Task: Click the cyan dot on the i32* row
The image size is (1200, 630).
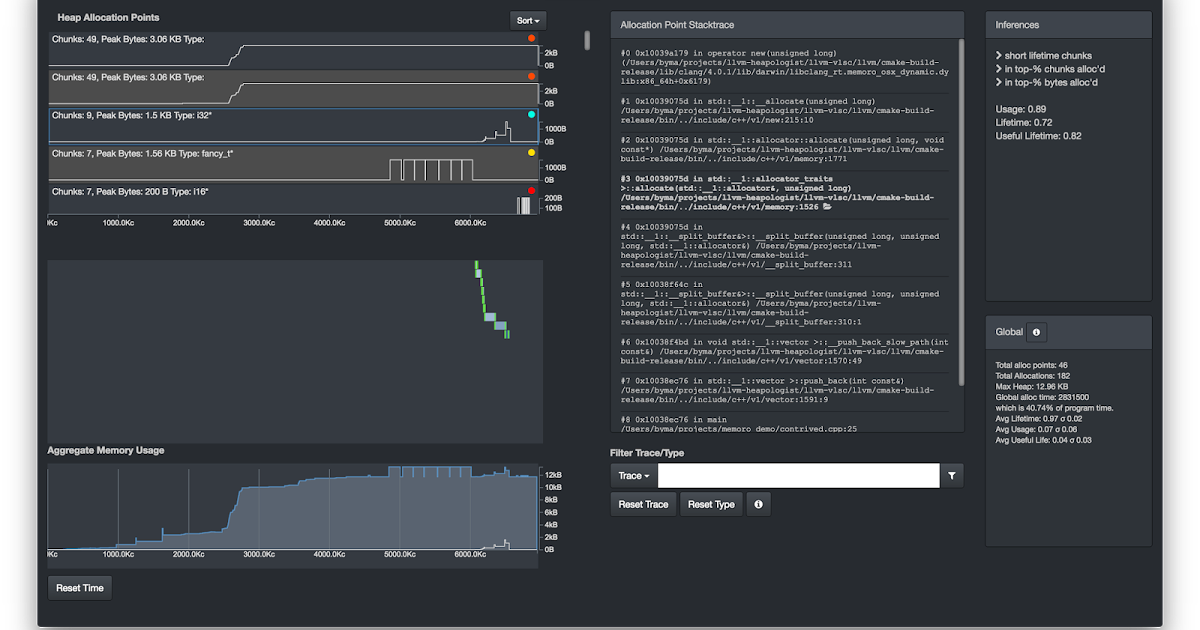Action: (532, 115)
